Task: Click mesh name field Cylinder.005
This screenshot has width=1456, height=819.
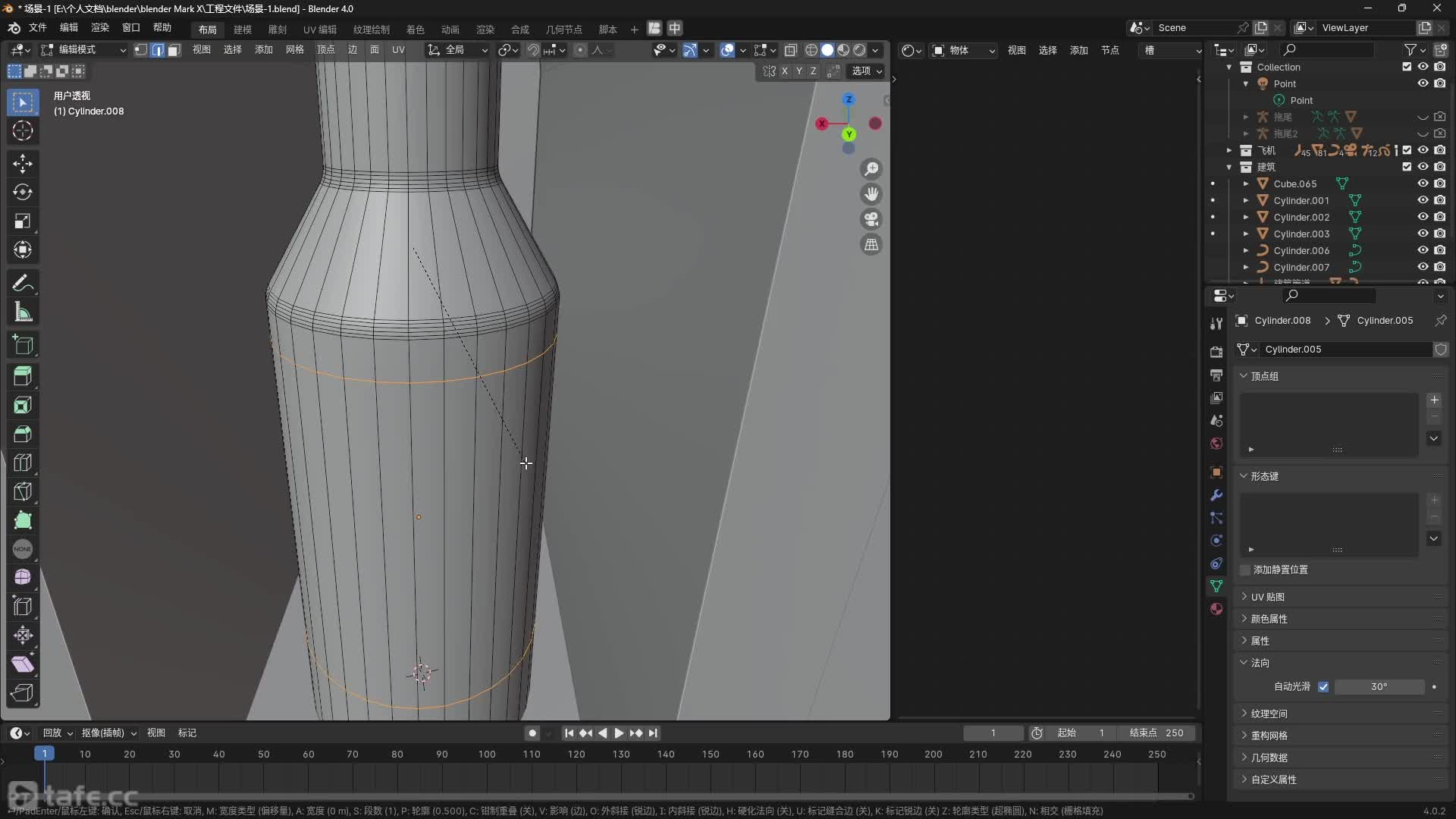Action: [x=1346, y=350]
